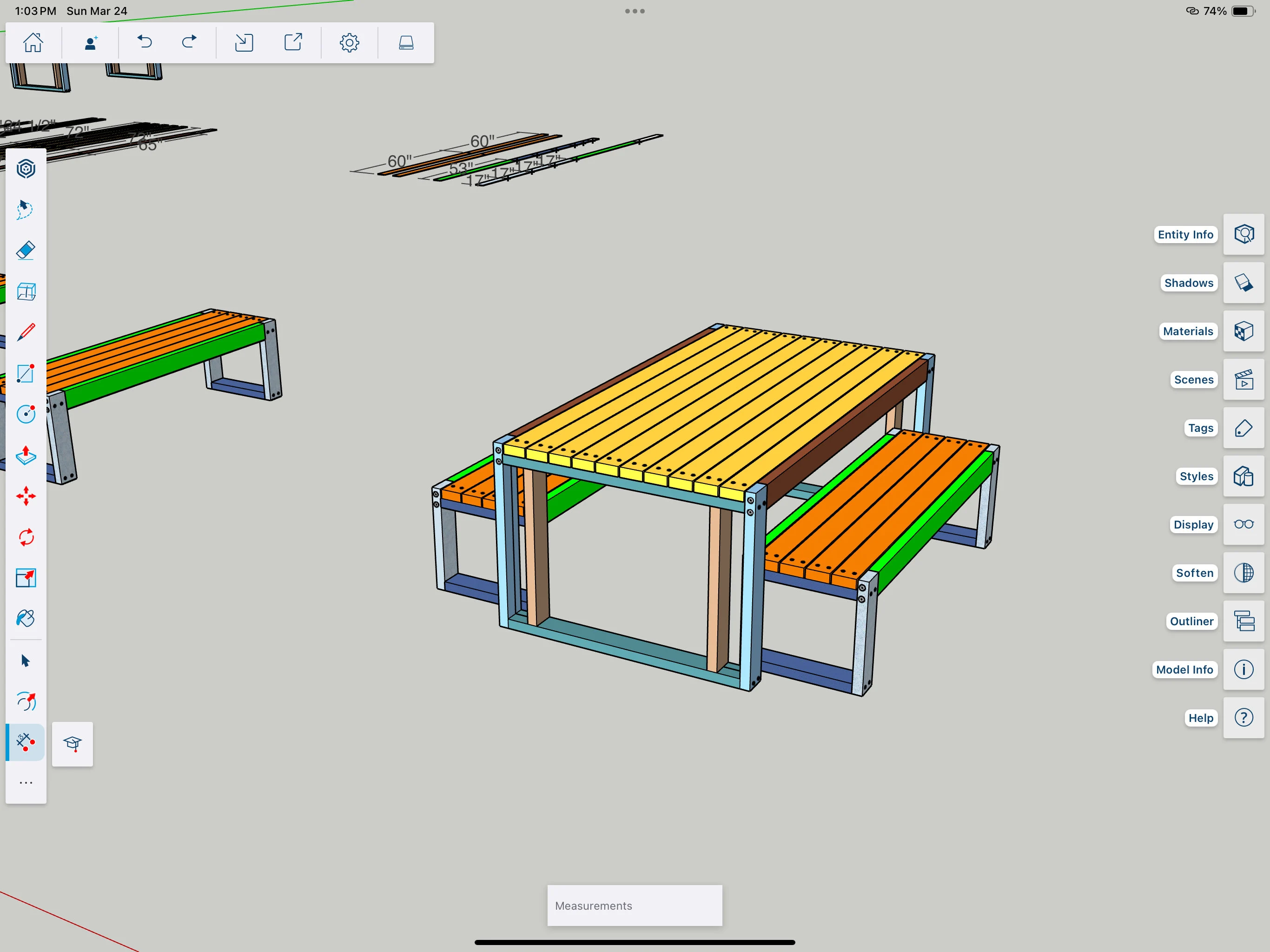The image size is (1270, 952).
Task: Open the Materials color picker
Action: click(x=1244, y=331)
